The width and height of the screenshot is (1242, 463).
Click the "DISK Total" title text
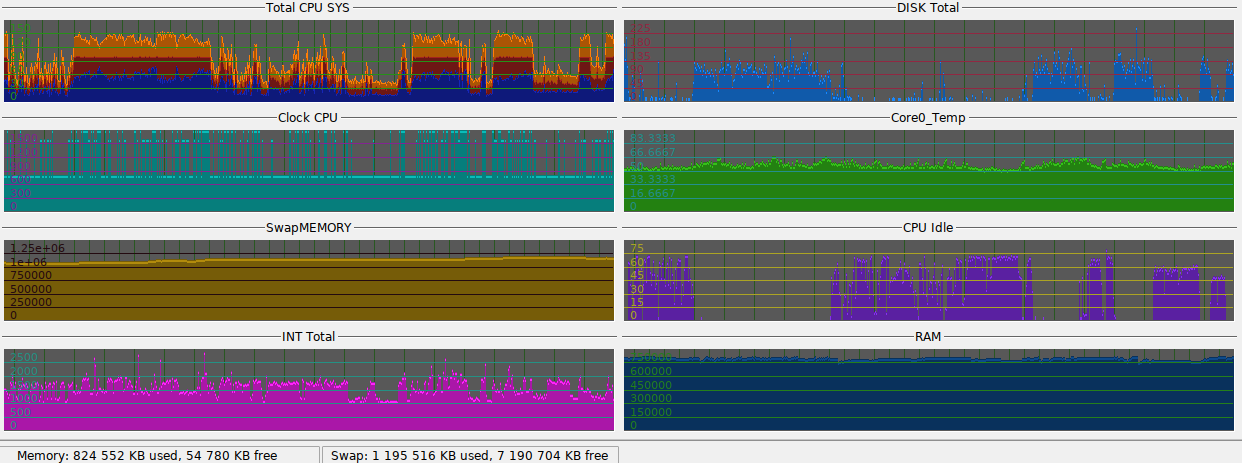[927, 8]
